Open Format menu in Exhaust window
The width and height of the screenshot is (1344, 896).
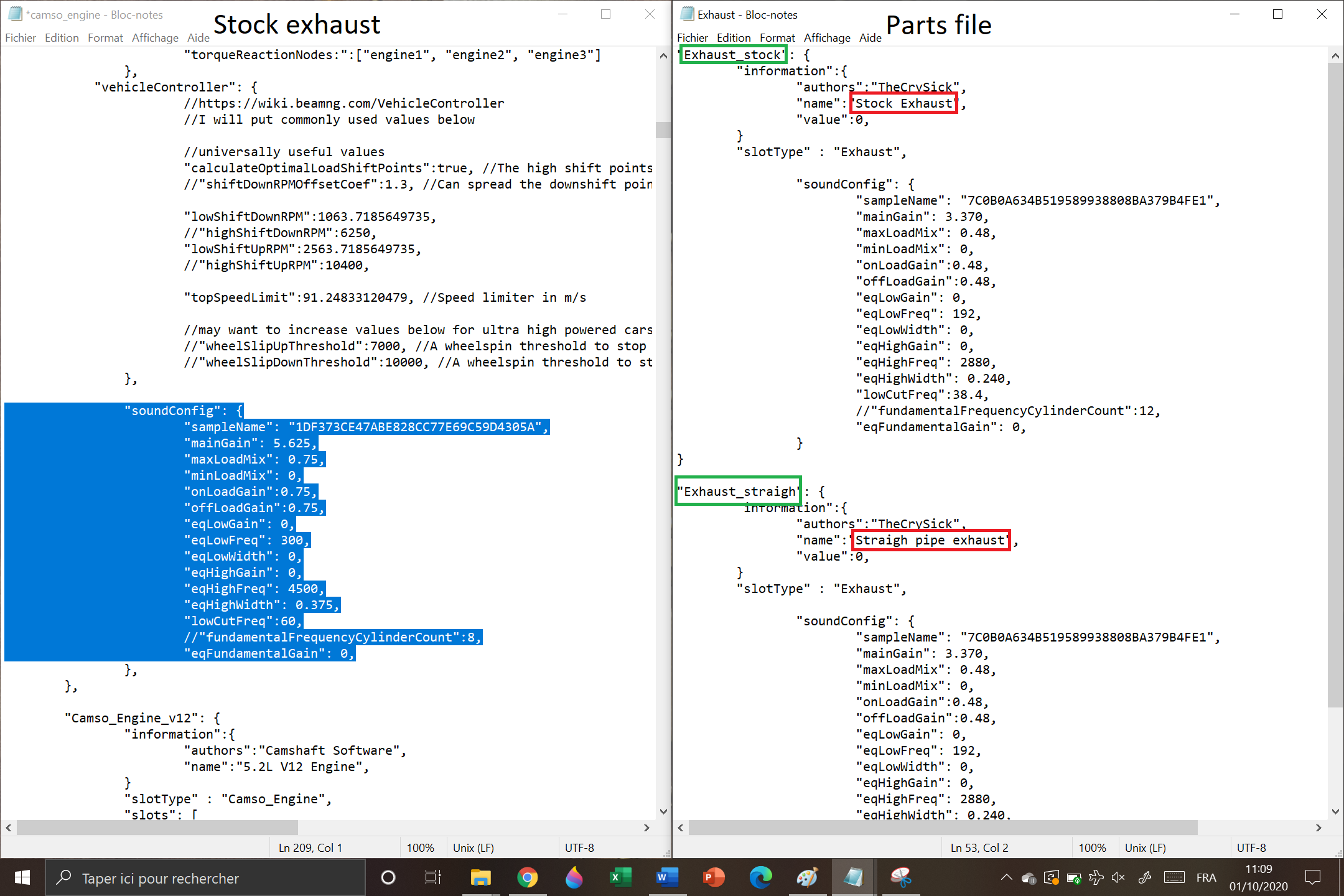tap(777, 38)
